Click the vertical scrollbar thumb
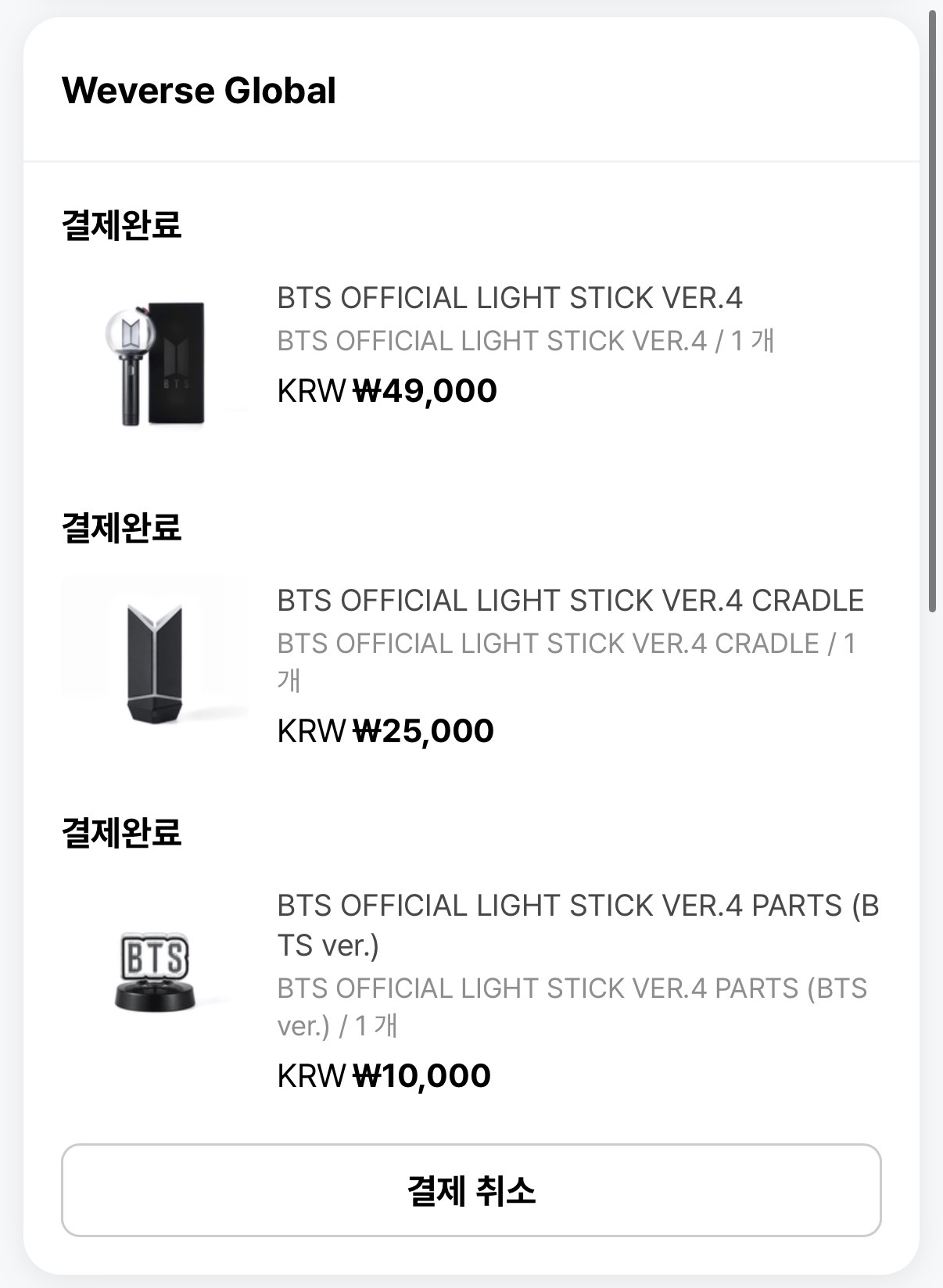This screenshot has height=1288, width=943. [x=932, y=313]
